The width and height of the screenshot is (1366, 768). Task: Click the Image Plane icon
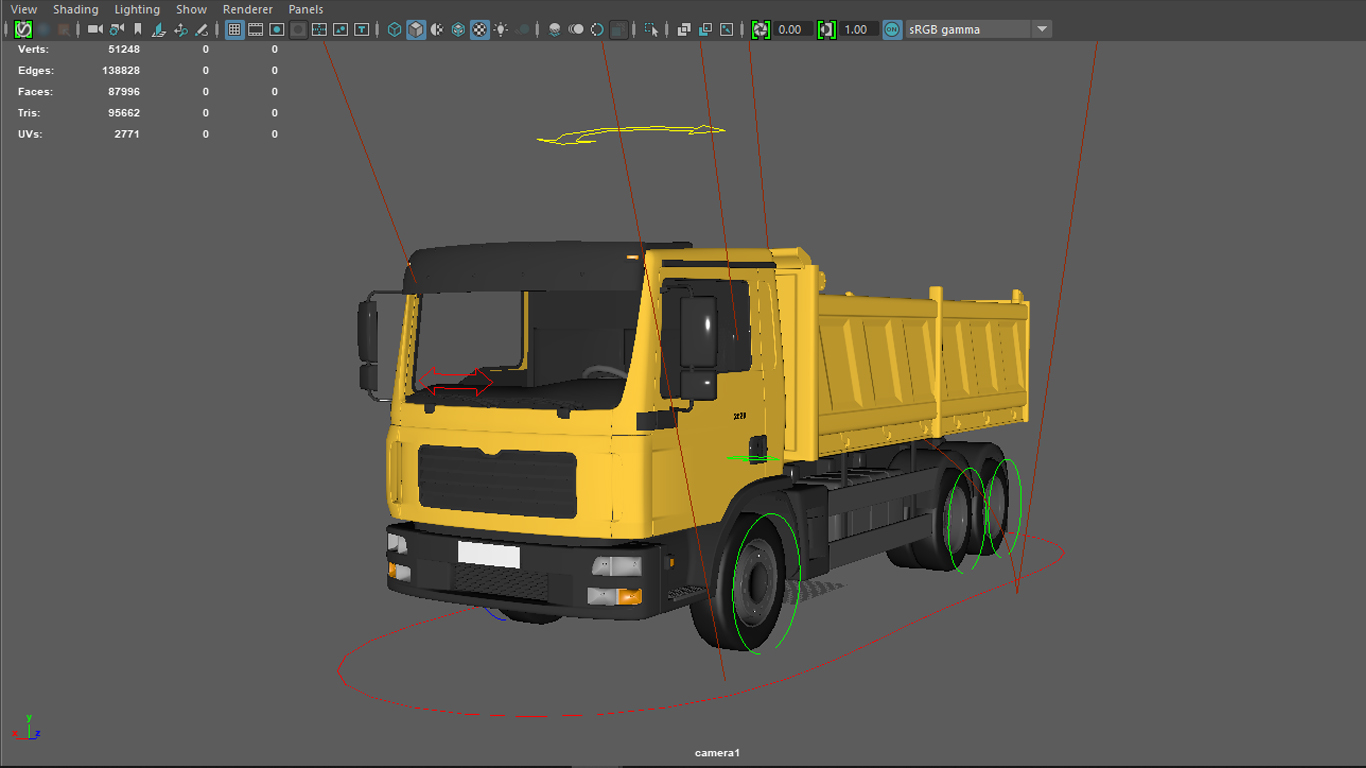(x=159, y=29)
